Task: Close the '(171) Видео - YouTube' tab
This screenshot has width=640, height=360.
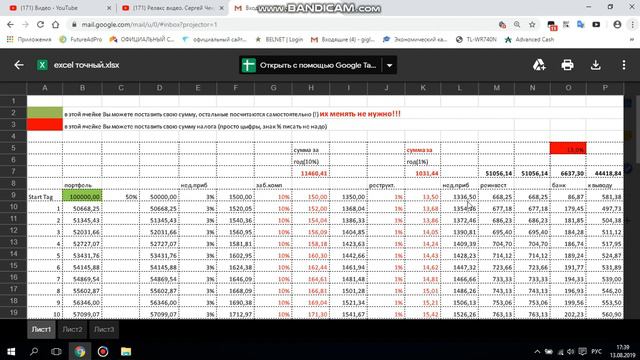Action: click(x=109, y=8)
